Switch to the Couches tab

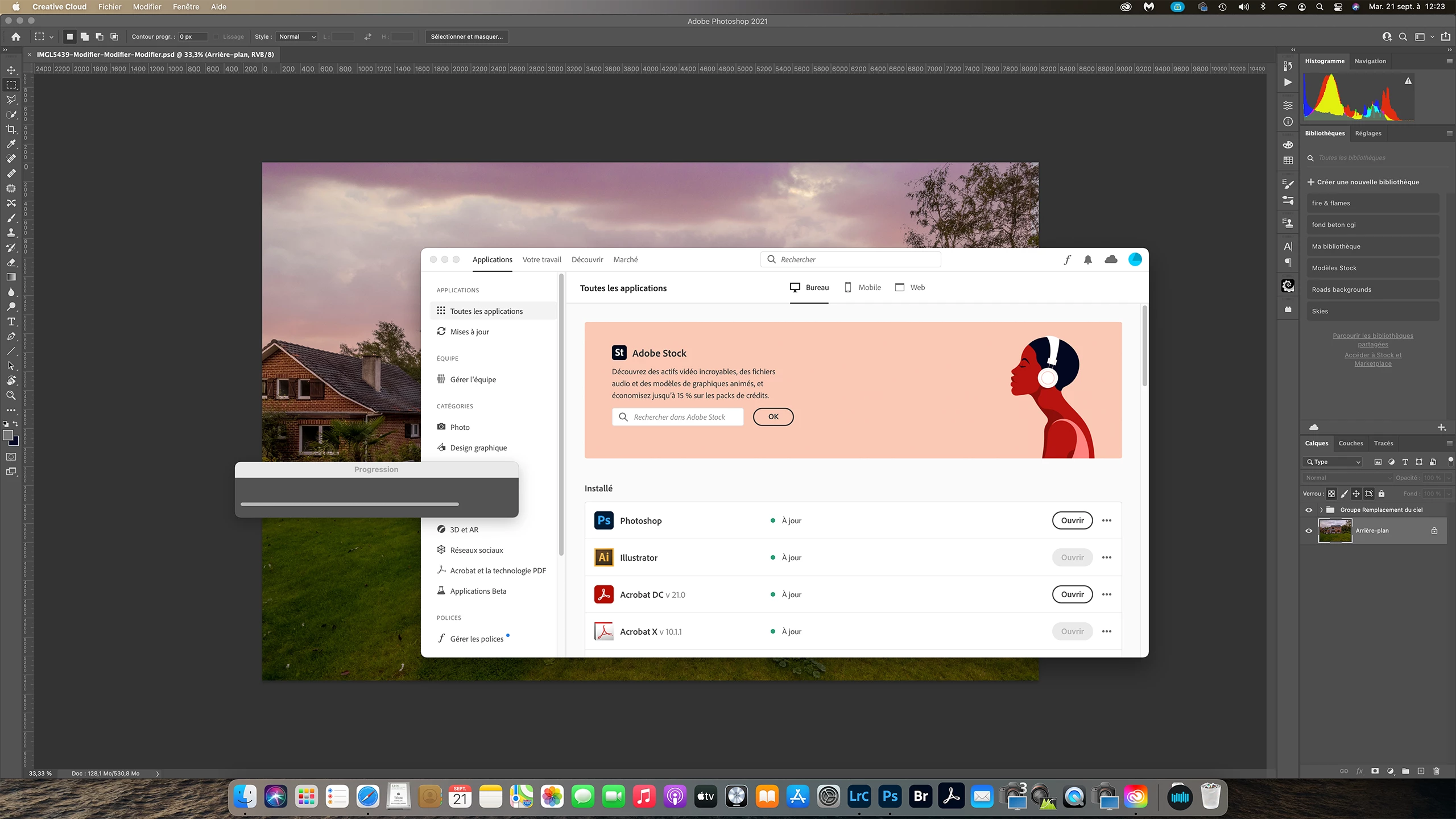click(1350, 443)
